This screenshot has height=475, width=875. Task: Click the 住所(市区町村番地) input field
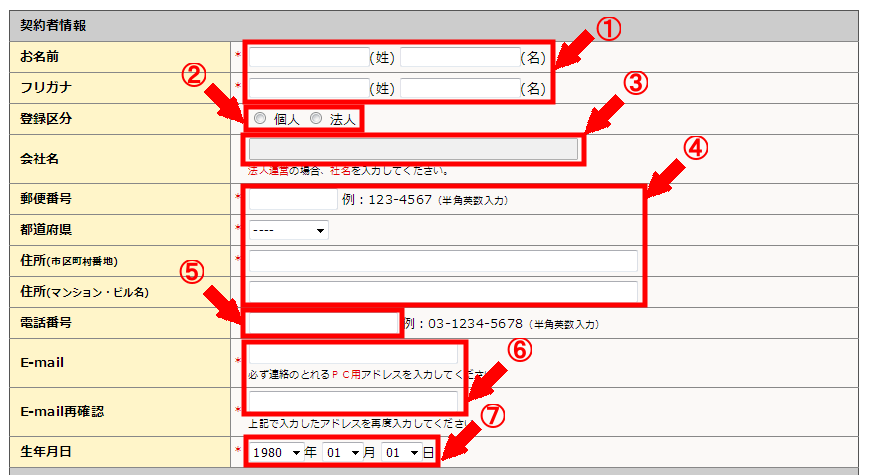click(x=443, y=261)
